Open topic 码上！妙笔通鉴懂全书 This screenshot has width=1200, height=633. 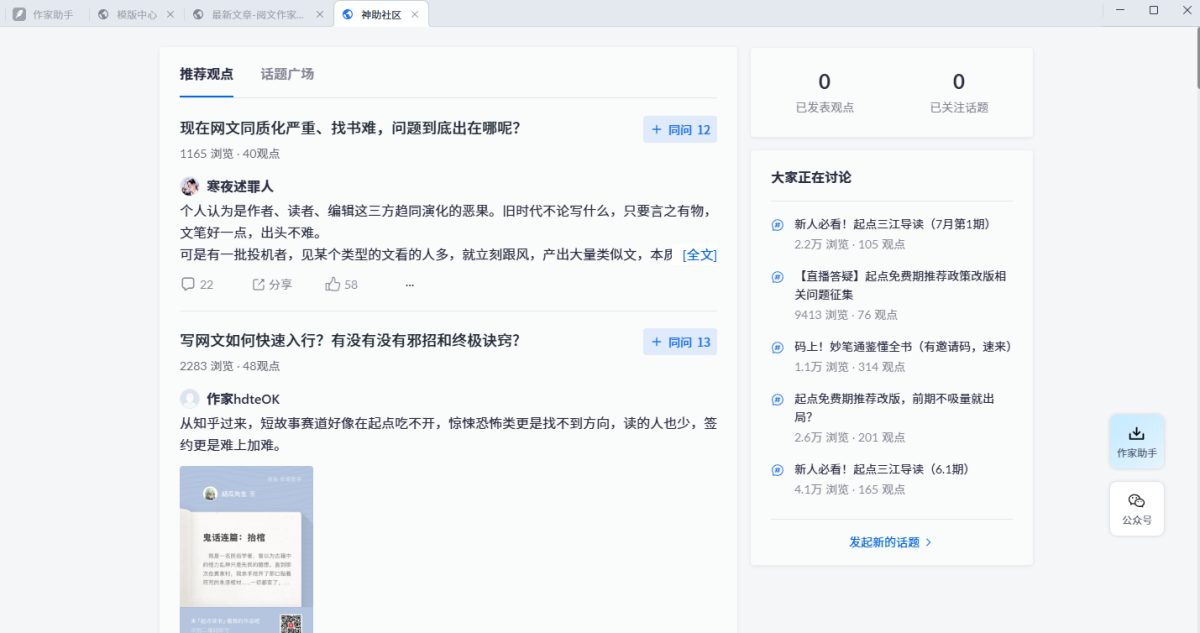902,347
